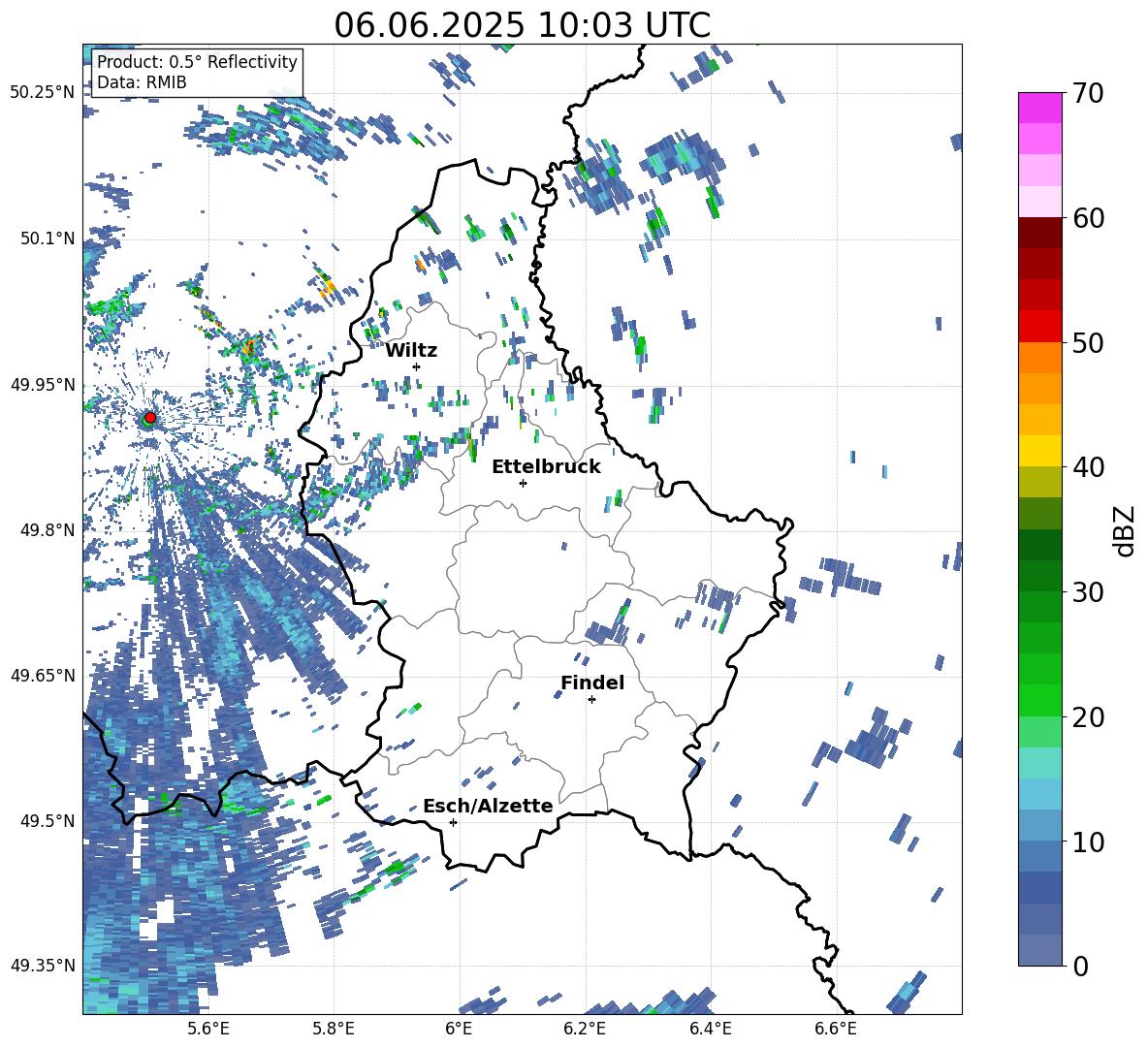Click the Wiltz station cross marker
1148x1048 pixels.
pos(417,366)
